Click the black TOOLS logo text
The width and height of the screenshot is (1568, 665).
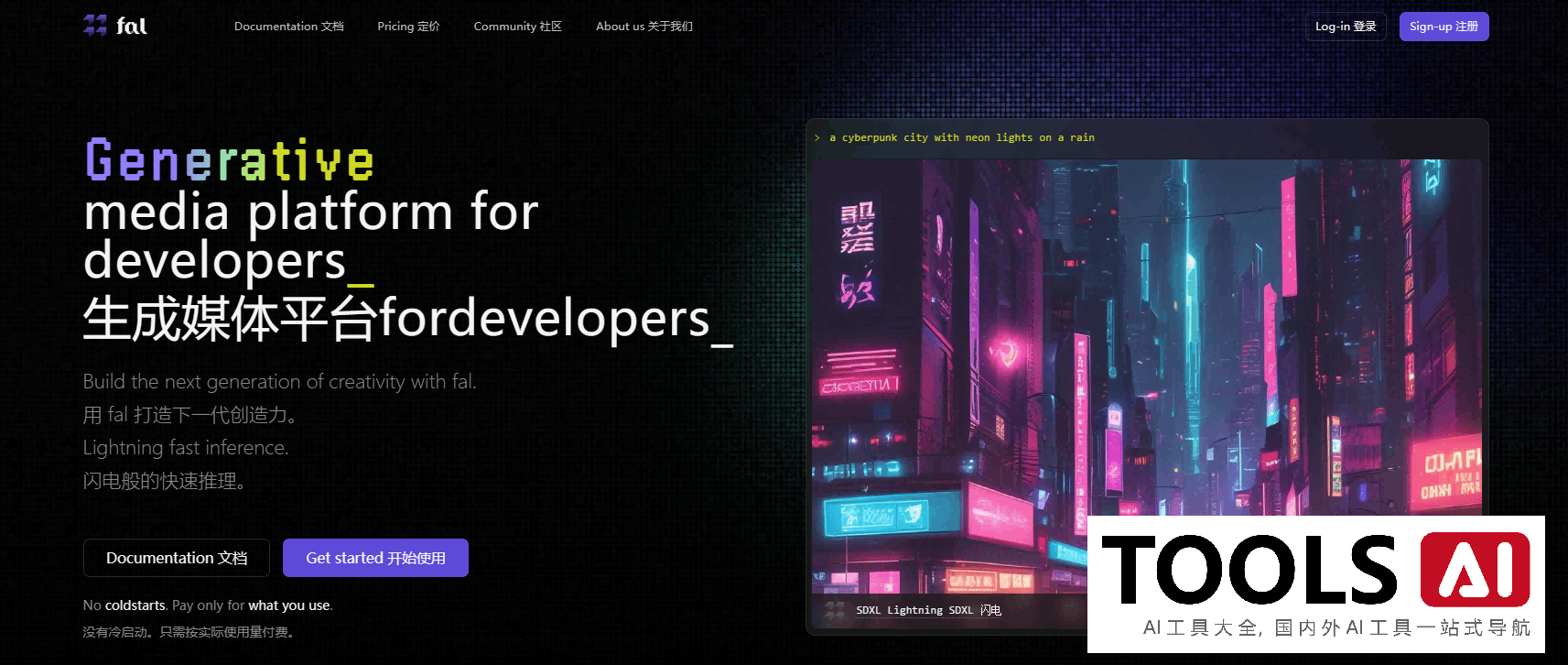(x=1249, y=571)
